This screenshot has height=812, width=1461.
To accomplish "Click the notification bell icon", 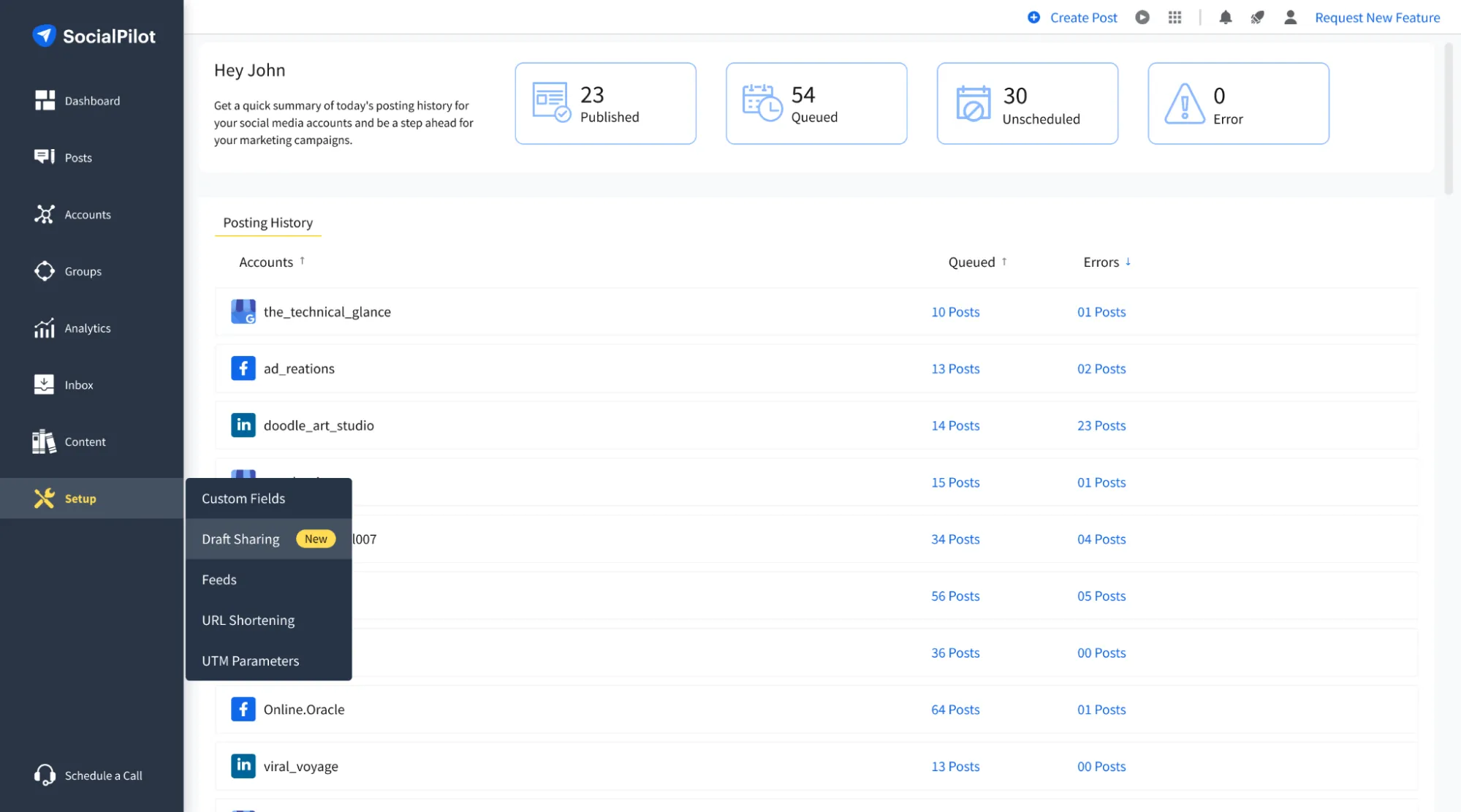I will point(1226,18).
